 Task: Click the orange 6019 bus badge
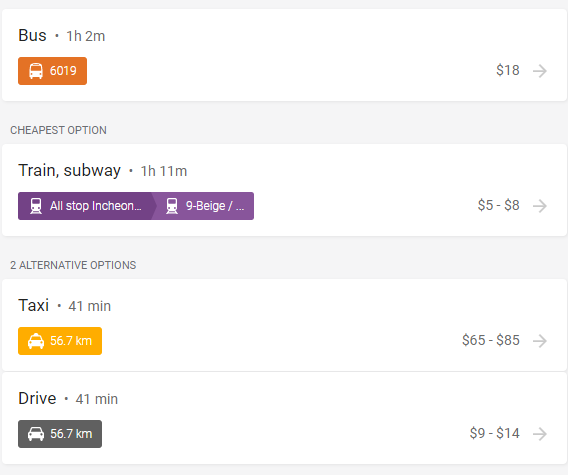[x=53, y=71]
